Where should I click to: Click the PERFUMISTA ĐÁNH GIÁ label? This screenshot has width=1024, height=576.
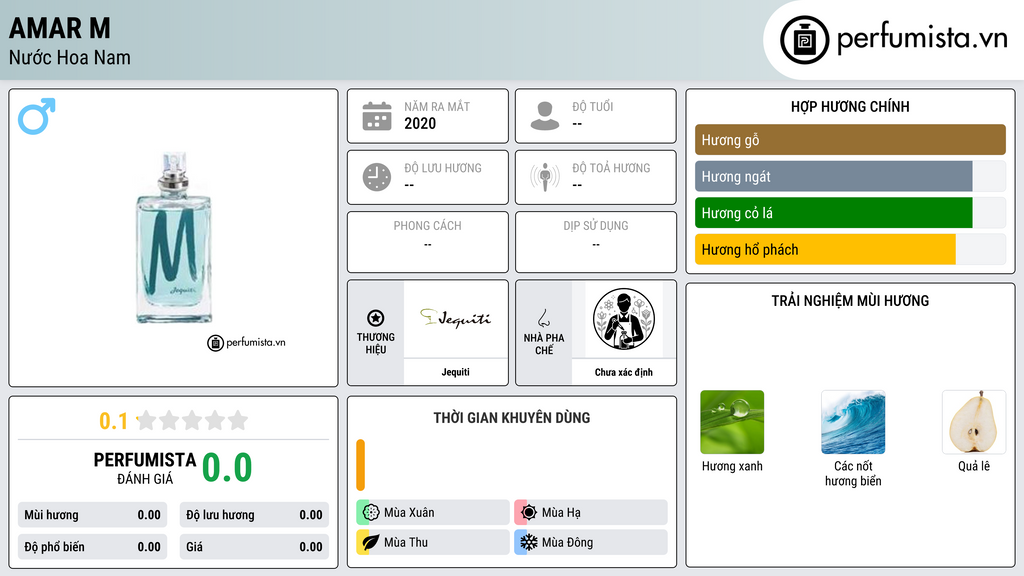(x=145, y=468)
